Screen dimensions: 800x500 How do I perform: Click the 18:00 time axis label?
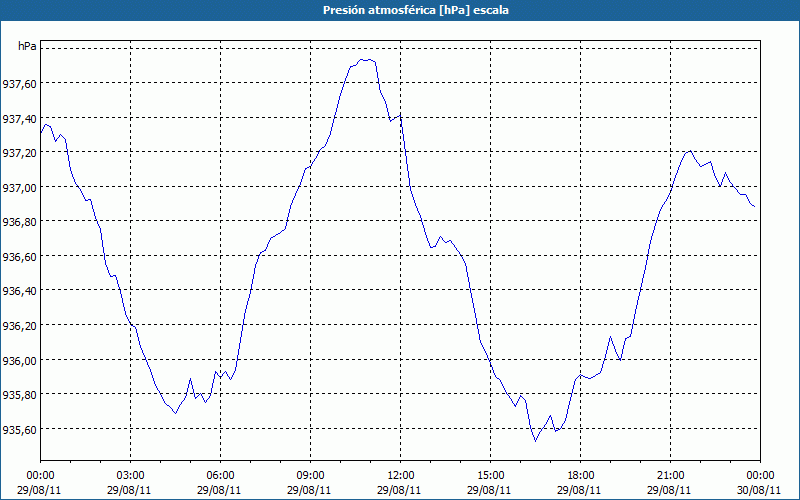click(x=581, y=476)
